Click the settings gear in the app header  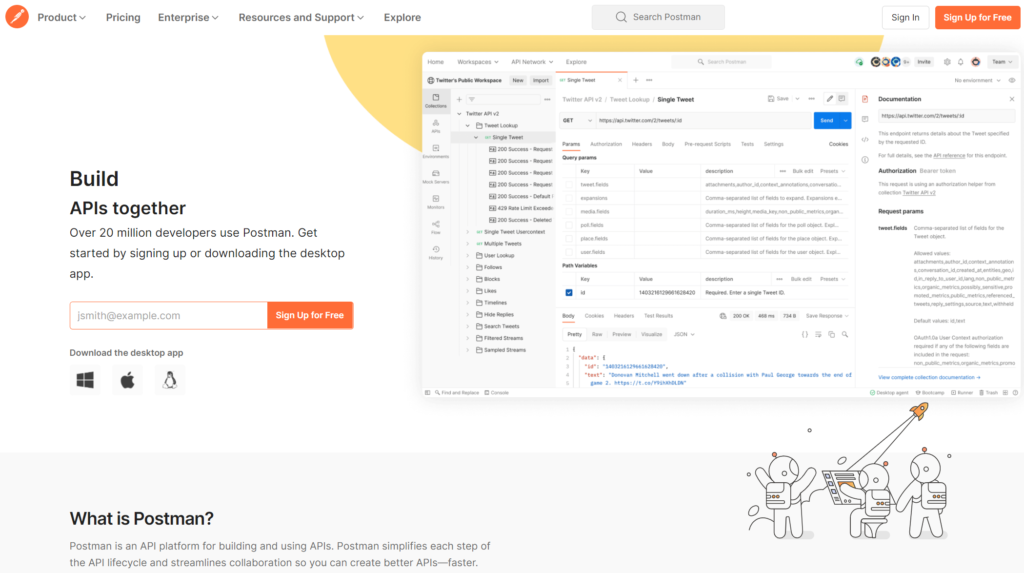[947, 62]
